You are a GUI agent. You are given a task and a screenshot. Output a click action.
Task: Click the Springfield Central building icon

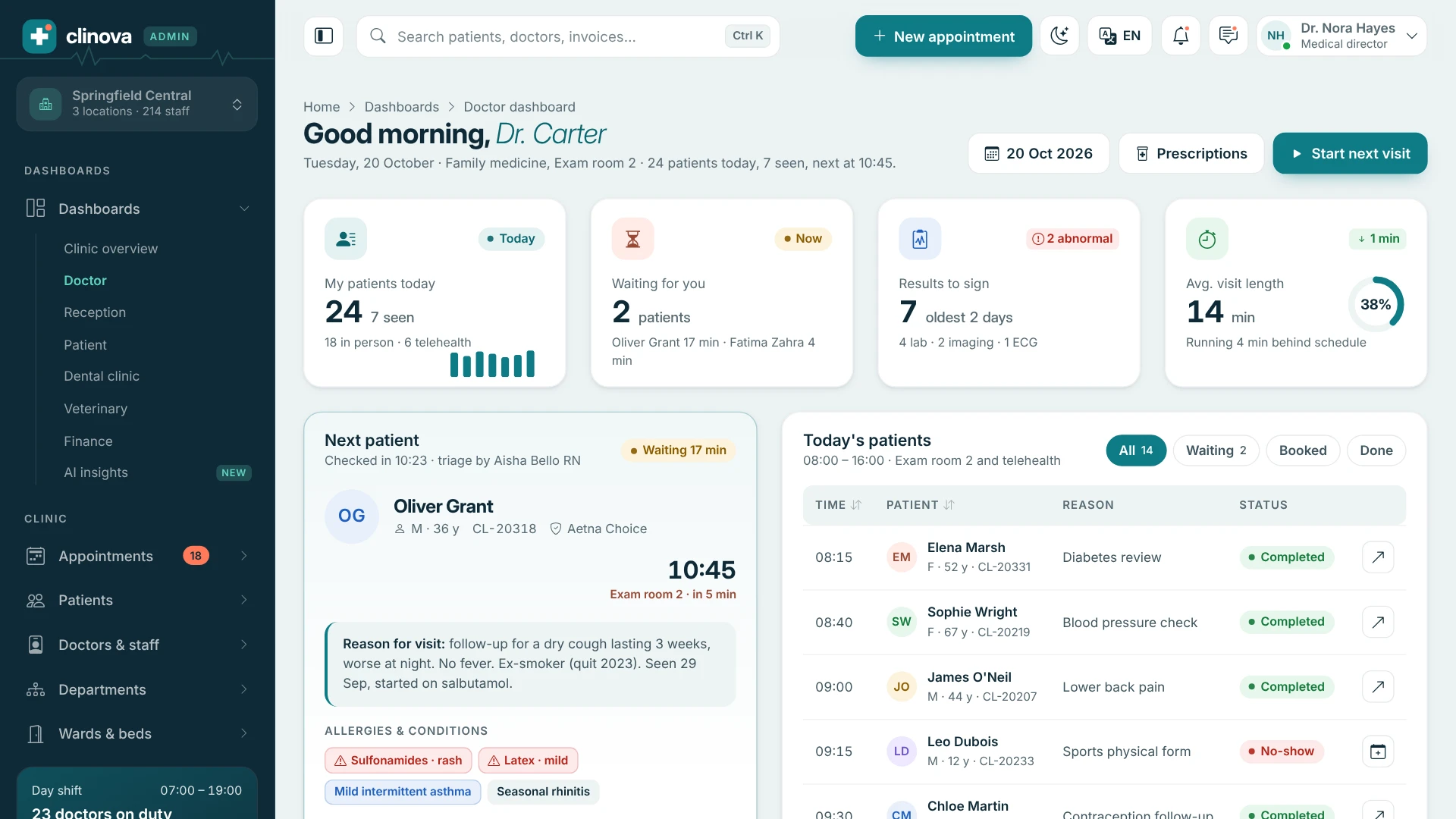tap(45, 104)
